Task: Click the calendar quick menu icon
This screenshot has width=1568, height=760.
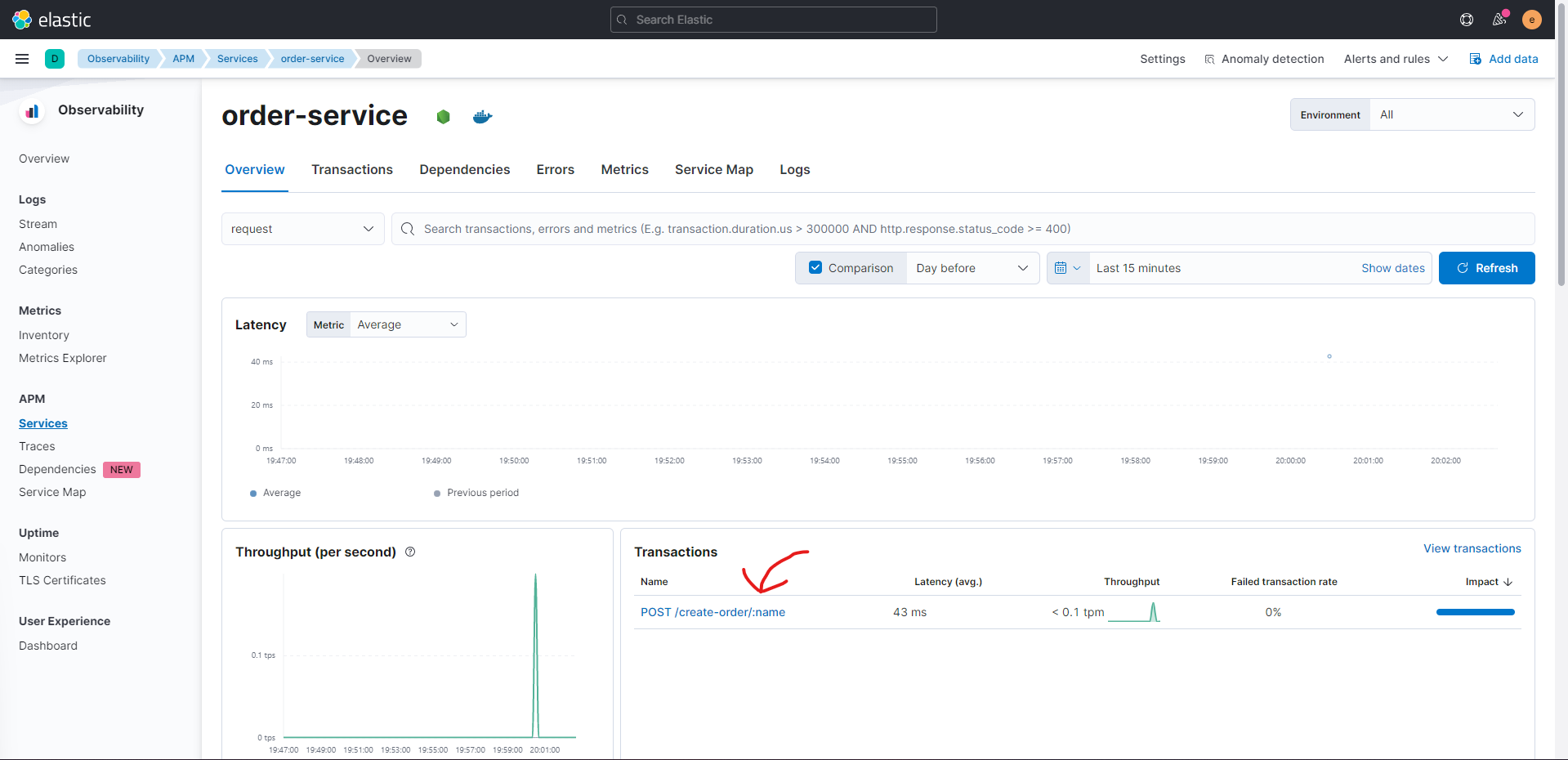Action: [x=1068, y=268]
